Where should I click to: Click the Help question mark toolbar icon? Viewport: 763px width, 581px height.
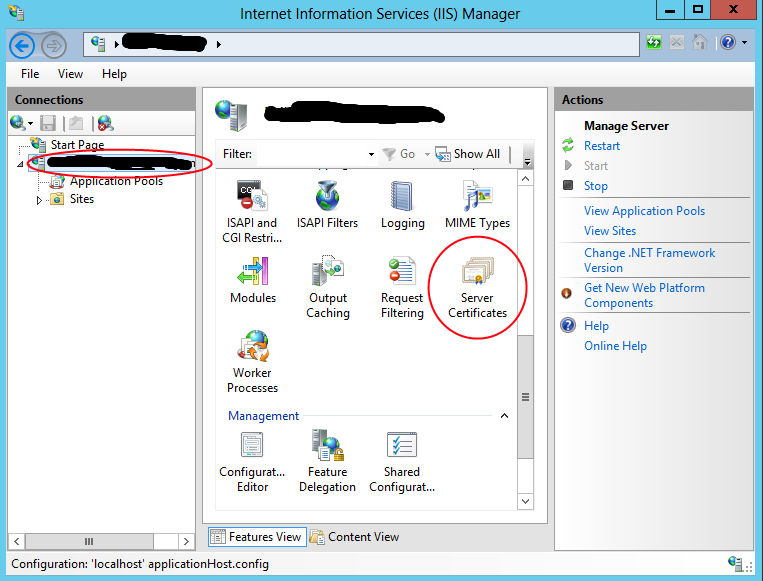point(727,43)
